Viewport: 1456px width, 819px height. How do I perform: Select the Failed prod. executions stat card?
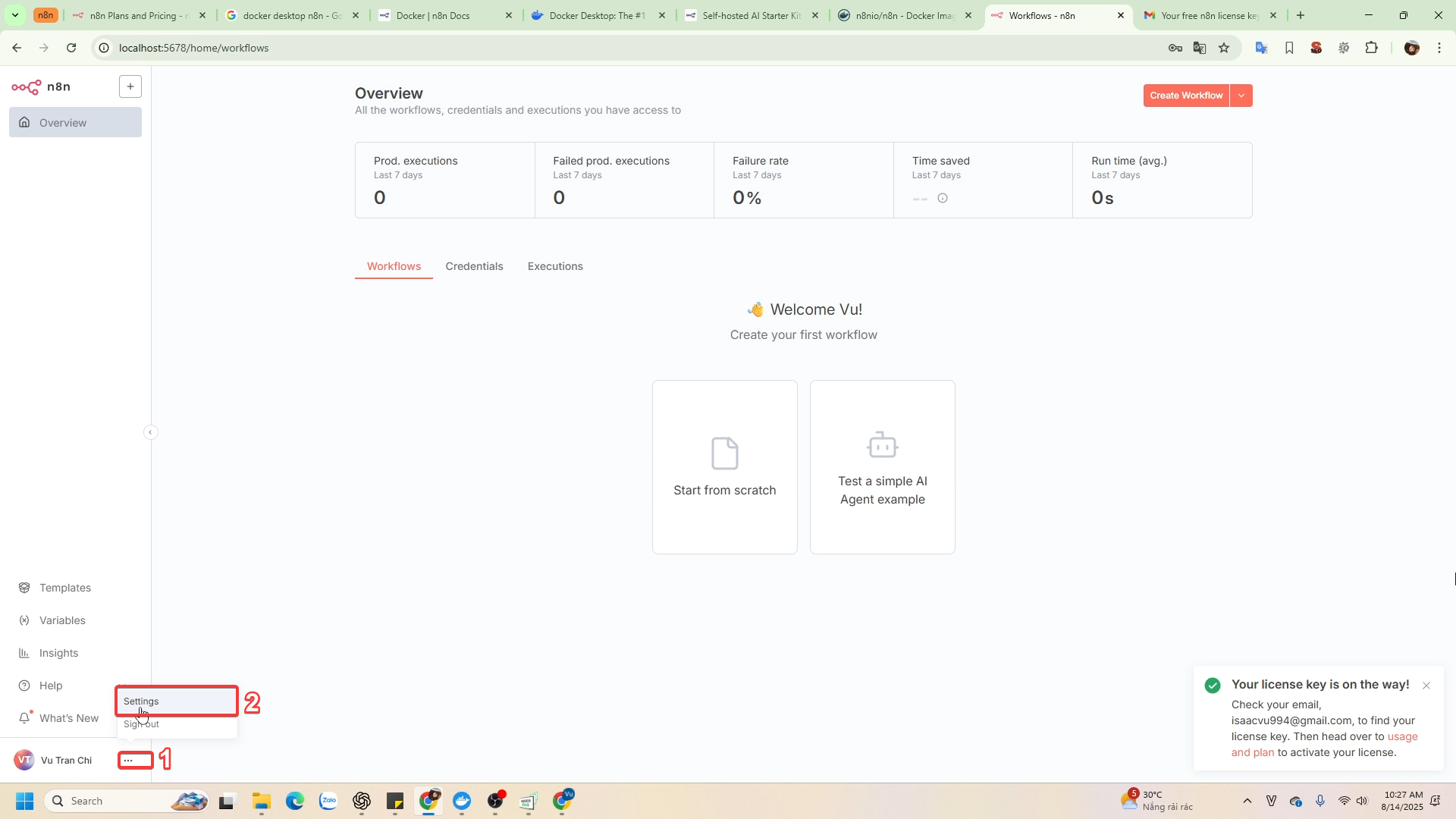click(x=624, y=180)
